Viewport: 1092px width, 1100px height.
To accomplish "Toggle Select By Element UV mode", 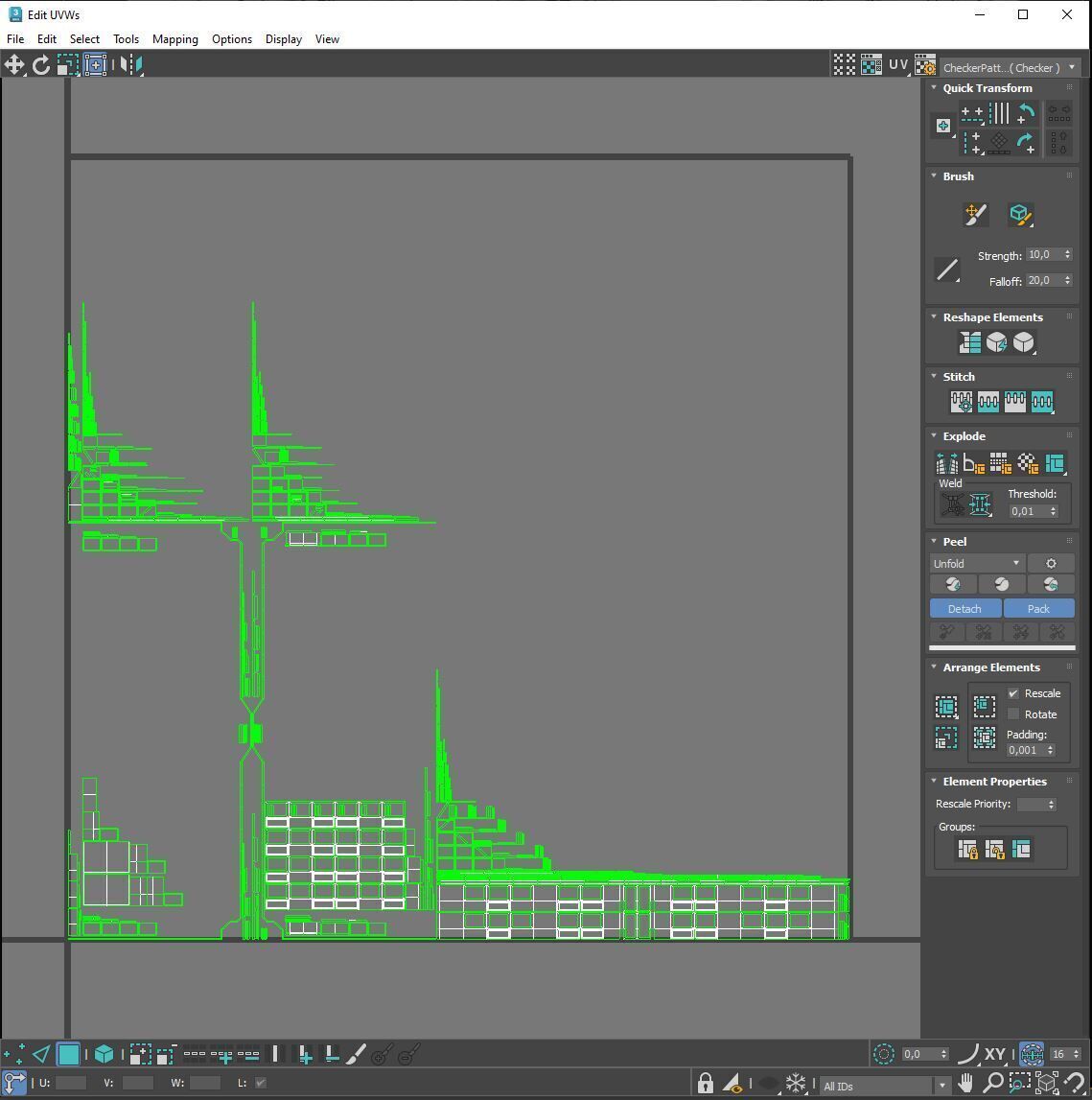I will click(104, 1054).
